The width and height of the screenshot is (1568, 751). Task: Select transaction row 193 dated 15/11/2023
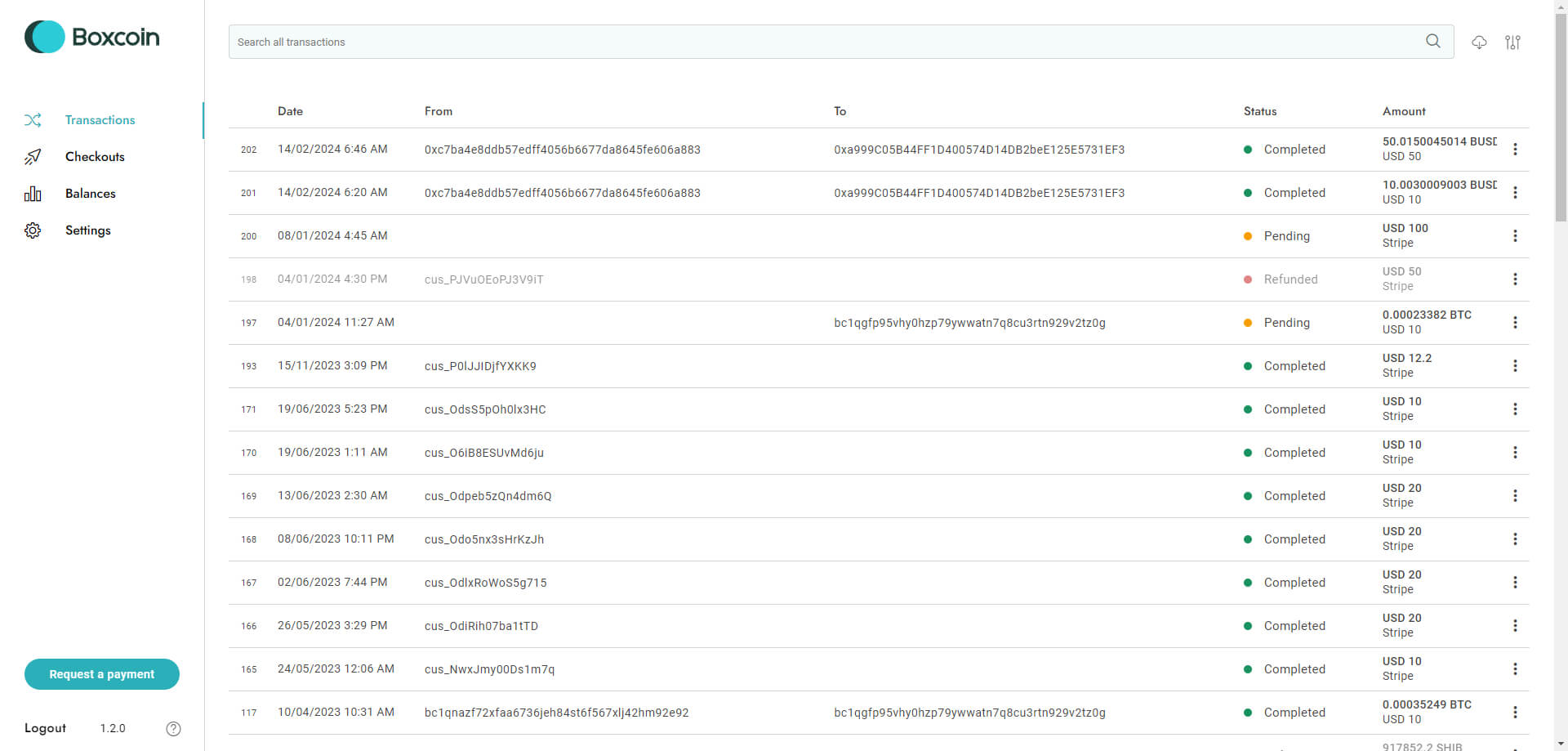735,366
